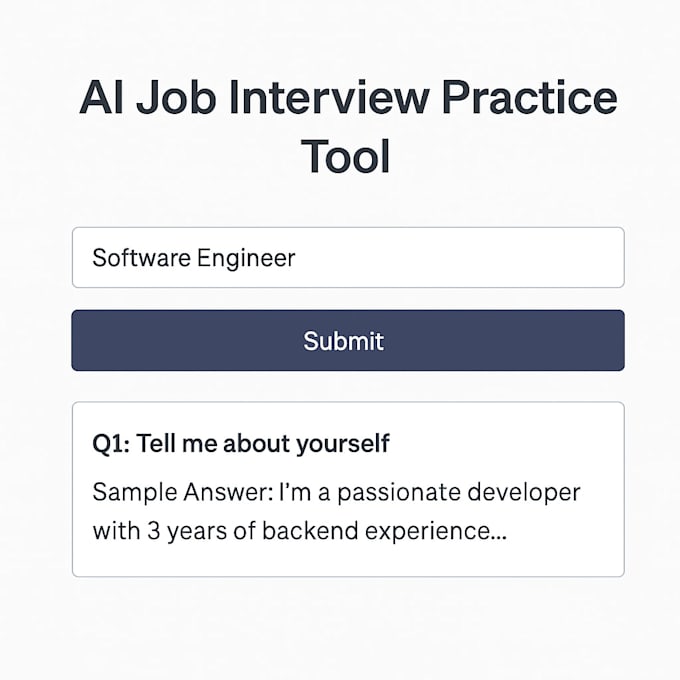Click the 'Software Engineer' text inside the input
The height and width of the screenshot is (680, 680).
pos(194,258)
